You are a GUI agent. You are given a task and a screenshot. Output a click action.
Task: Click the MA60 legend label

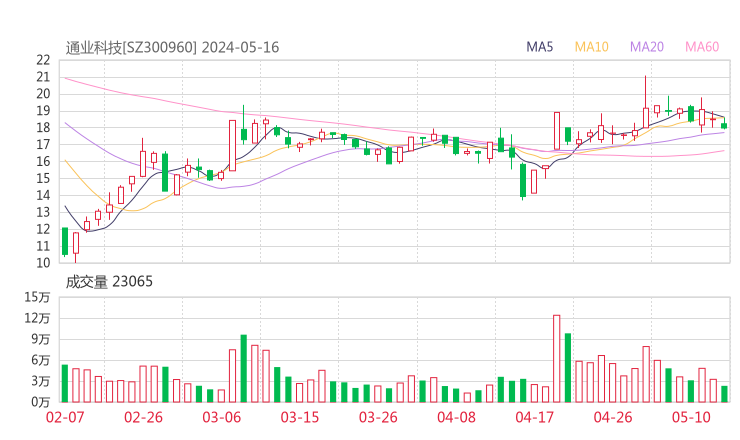click(702, 47)
